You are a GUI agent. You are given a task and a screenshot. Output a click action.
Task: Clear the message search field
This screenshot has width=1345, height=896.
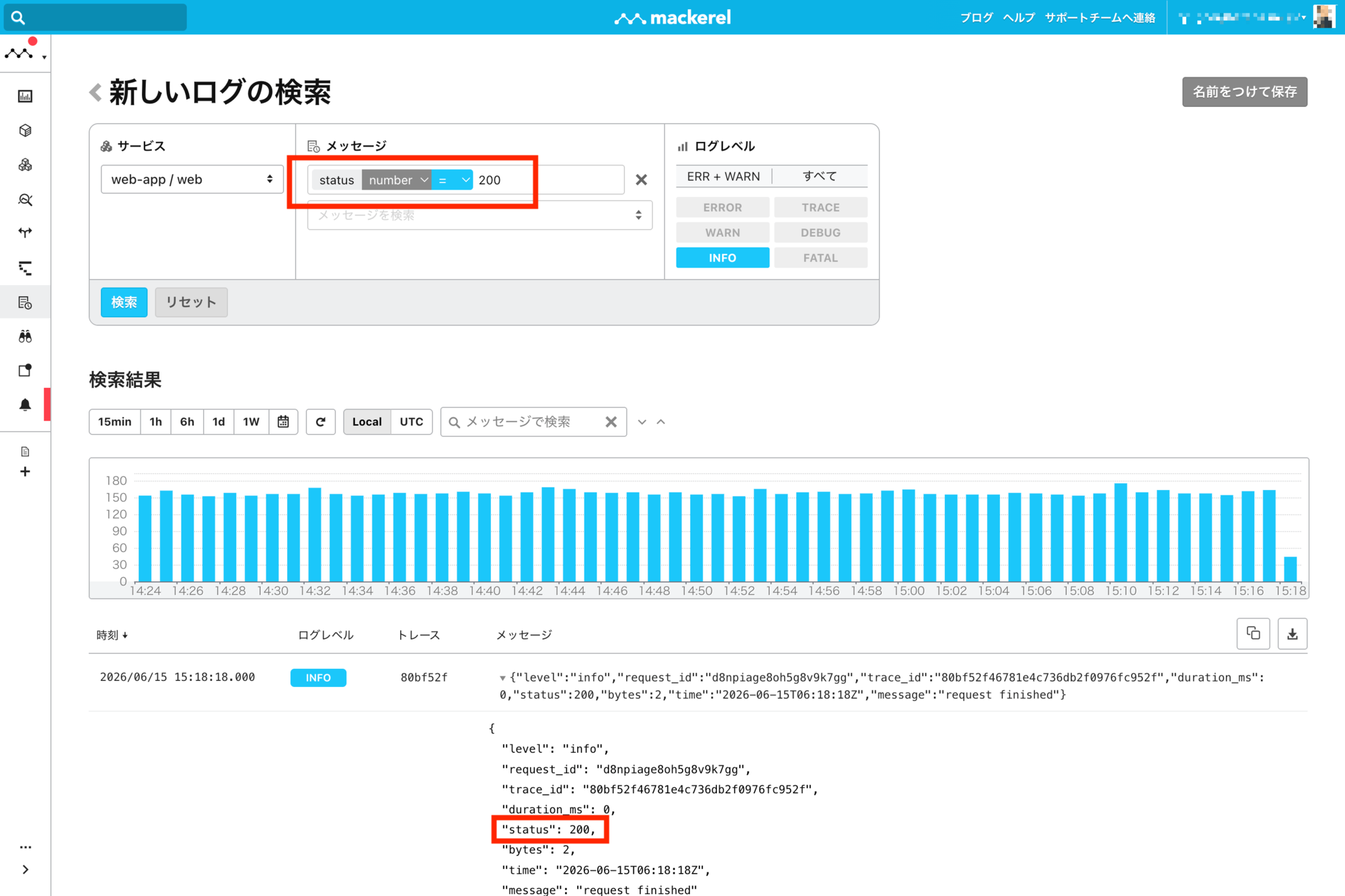[x=611, y=421]
